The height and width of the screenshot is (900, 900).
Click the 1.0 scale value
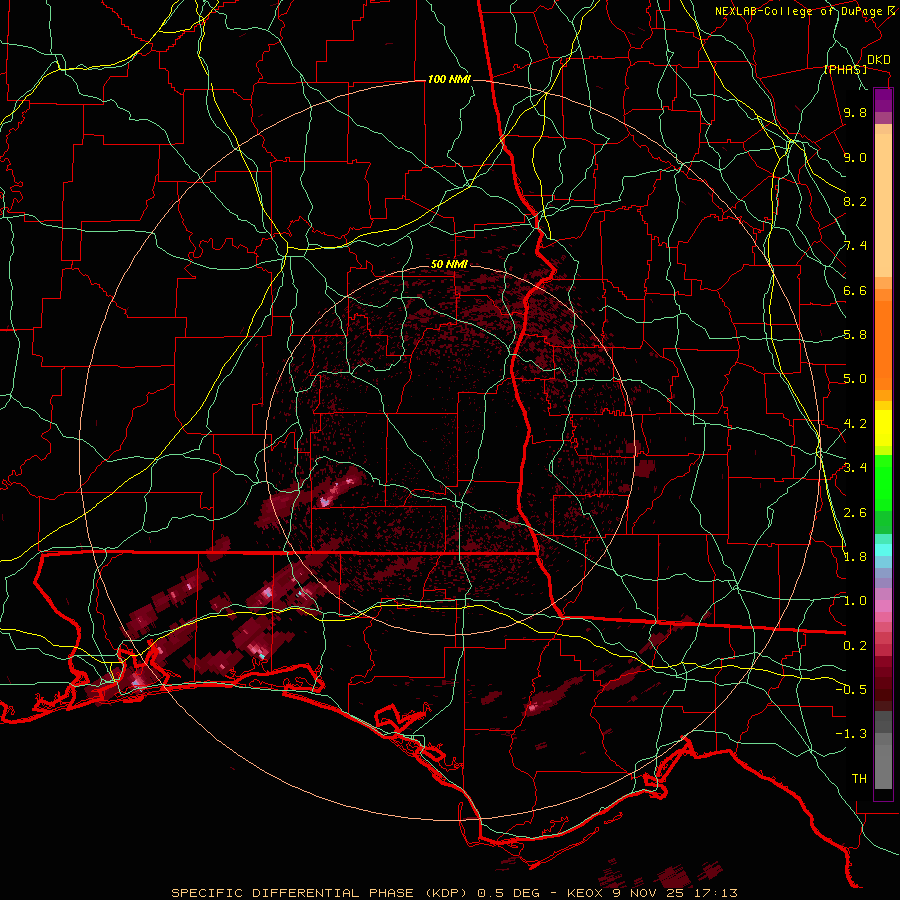(x=855, y=601)
